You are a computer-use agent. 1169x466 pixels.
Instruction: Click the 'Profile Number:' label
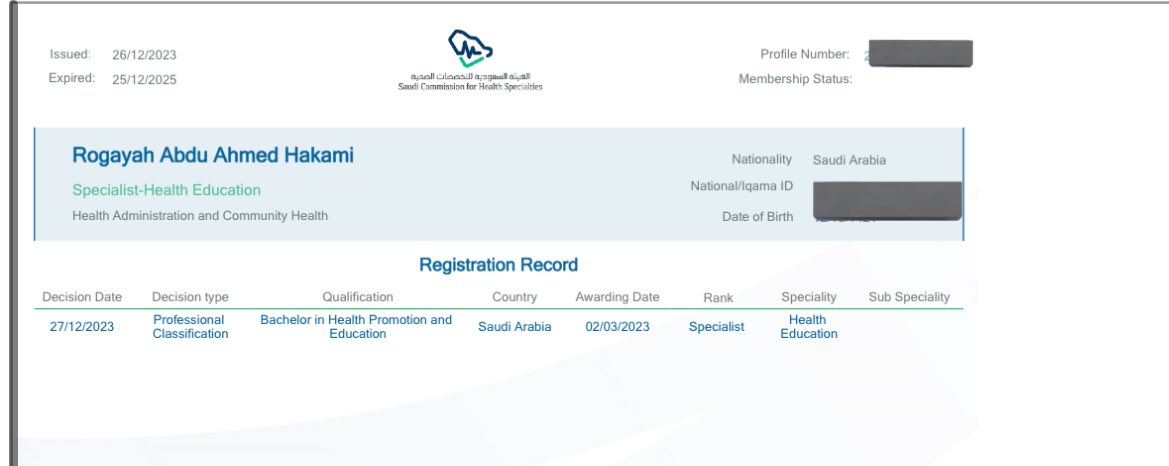(805, 54)
